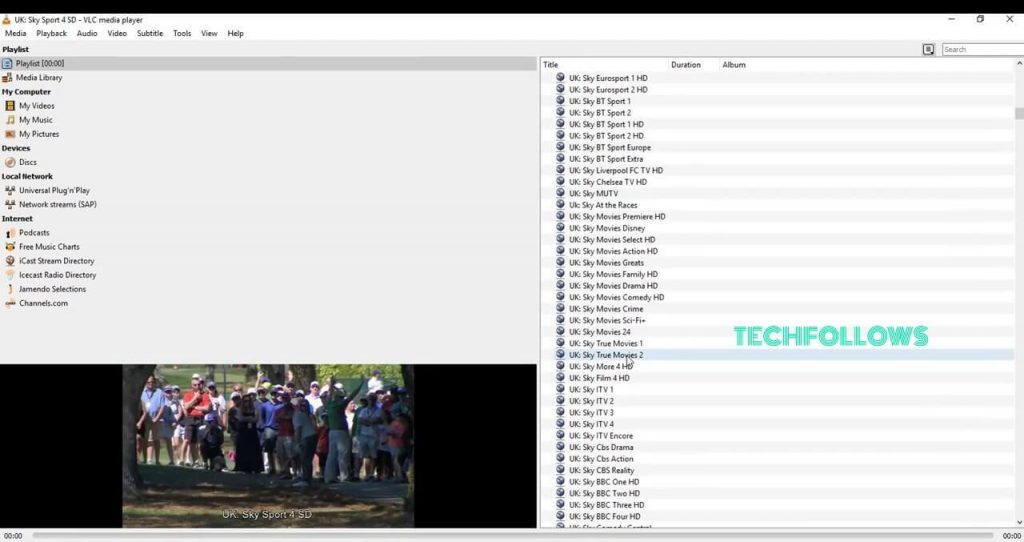Click the playlist scrollbar up arrow
Image resolution: width=1024 pixels, height=542 pixels.
pyautogui.click(x=1019, y=64)
